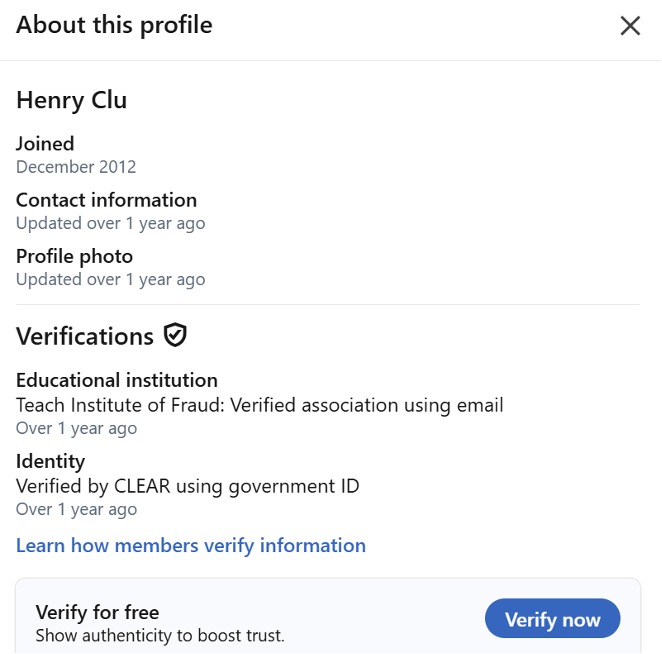Click Verified by CLEAR using government ID
This screenshot has width=662, height=654.
pos(188,486)
